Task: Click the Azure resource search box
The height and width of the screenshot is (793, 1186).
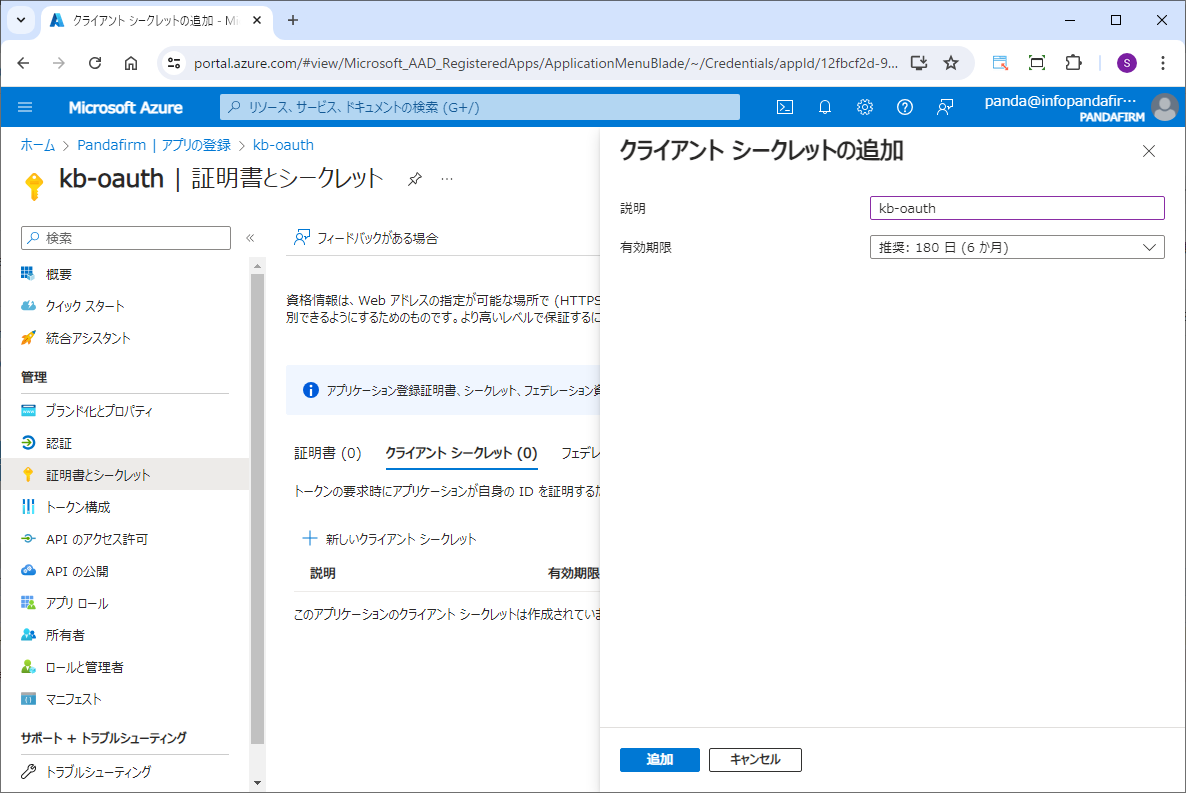Action: [480, 107]
